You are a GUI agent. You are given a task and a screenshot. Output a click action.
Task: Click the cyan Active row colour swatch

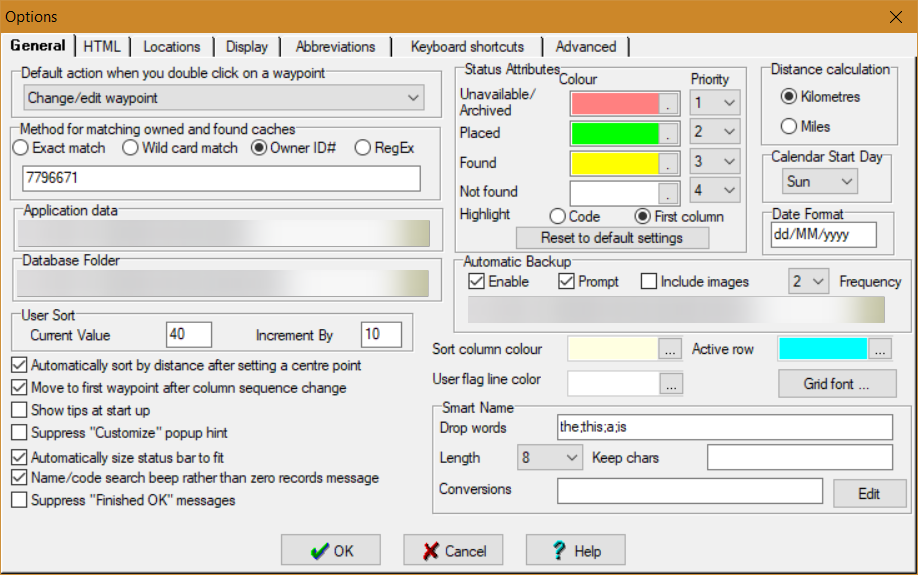coord(823,349)
